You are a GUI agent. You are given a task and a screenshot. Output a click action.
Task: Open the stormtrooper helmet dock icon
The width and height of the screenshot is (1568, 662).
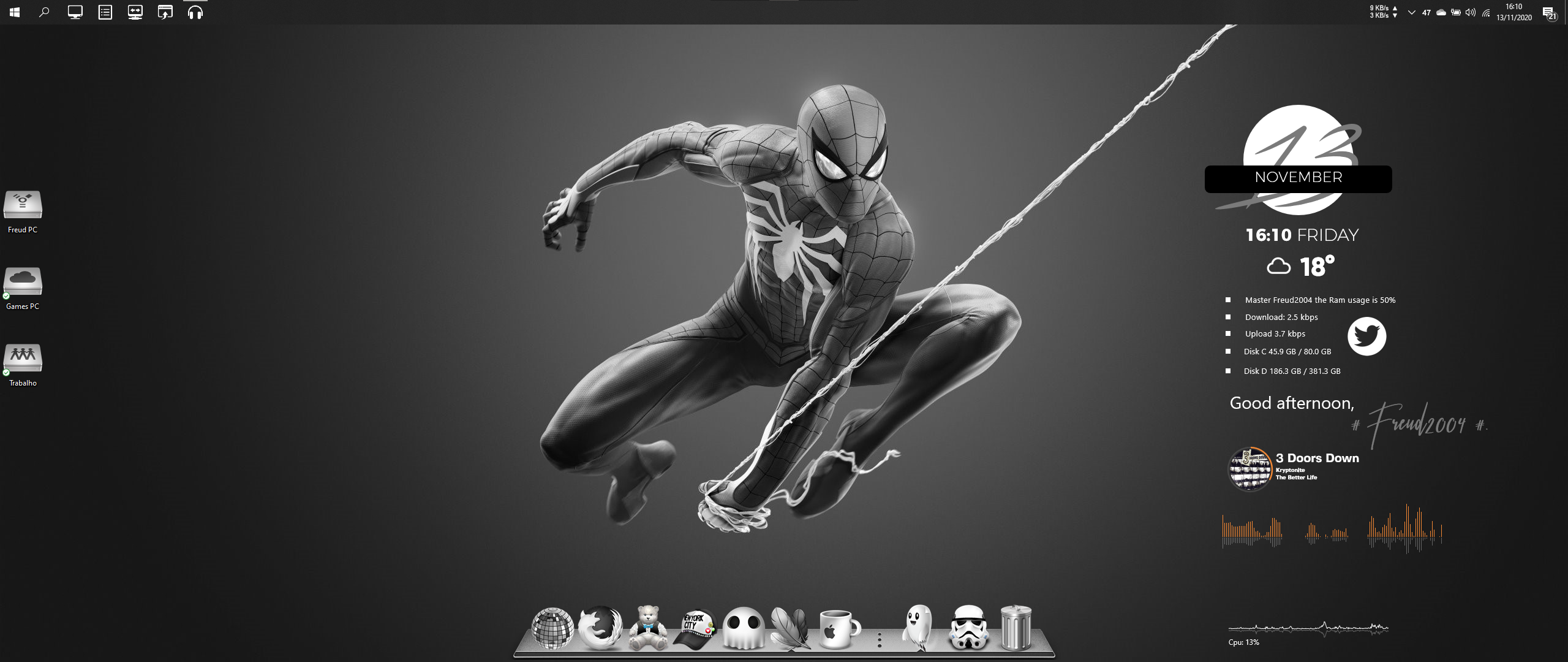point(968,628)
